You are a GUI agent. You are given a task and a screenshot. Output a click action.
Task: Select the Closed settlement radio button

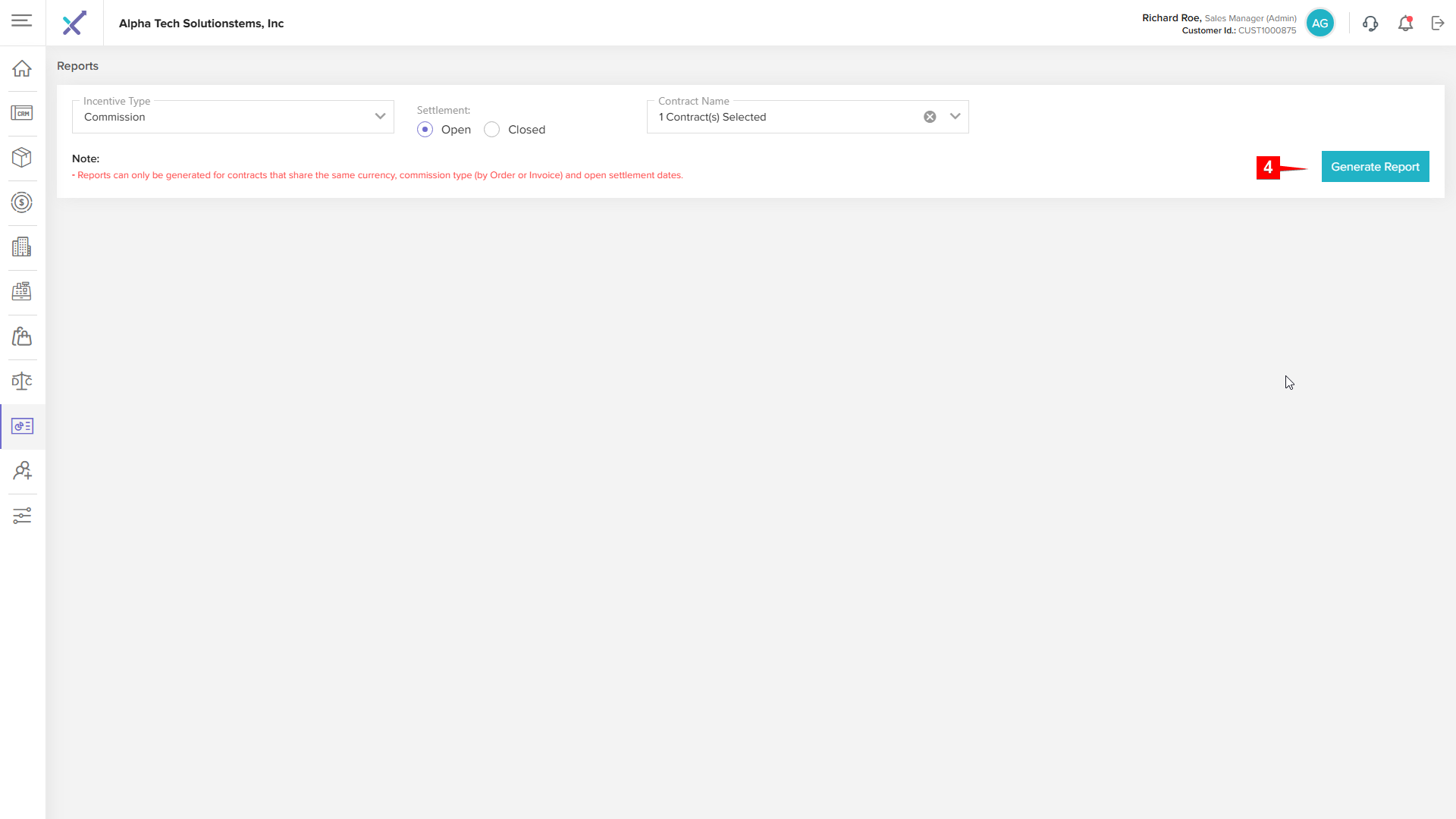pos(492,130)
